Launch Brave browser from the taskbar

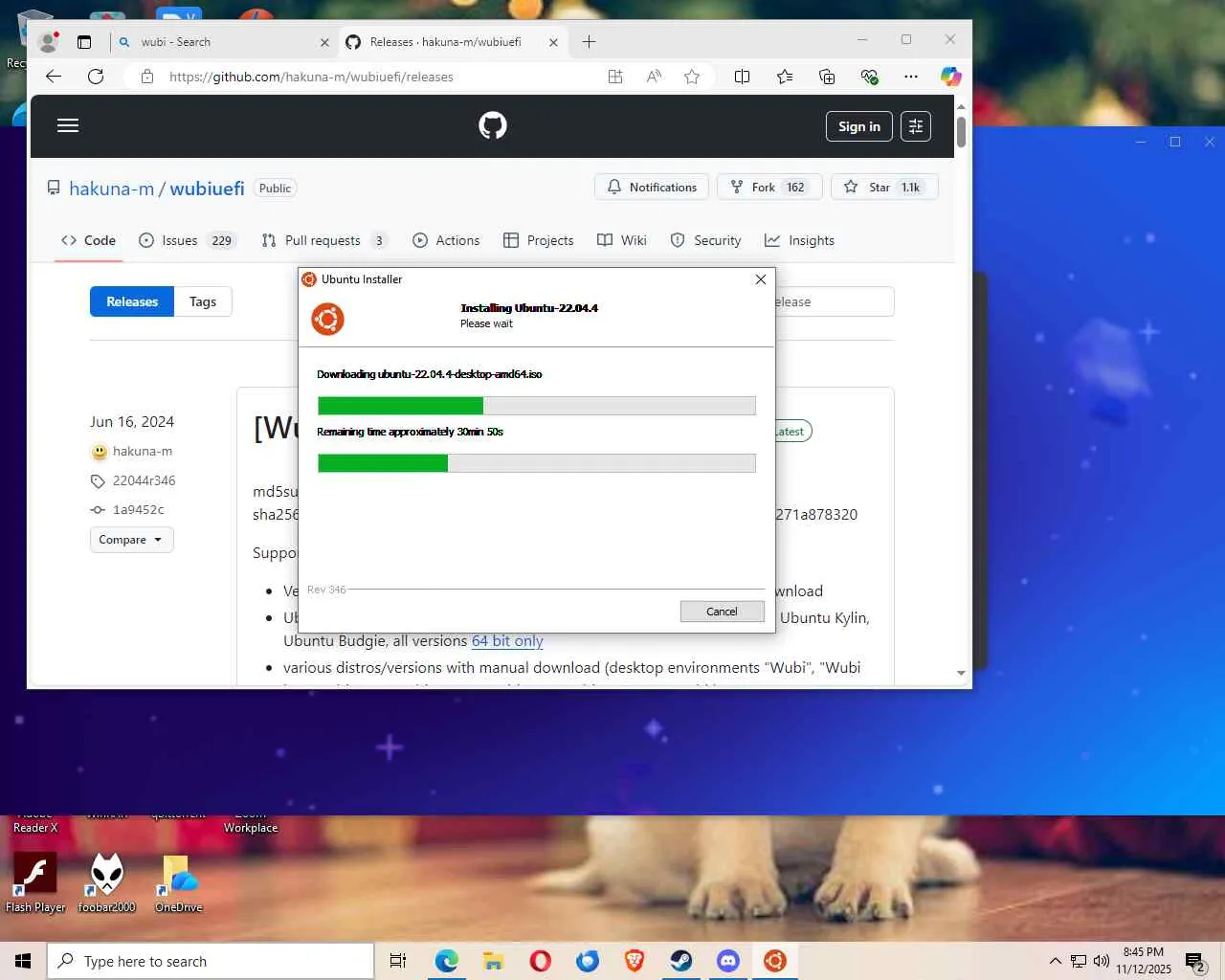[635, 961]
